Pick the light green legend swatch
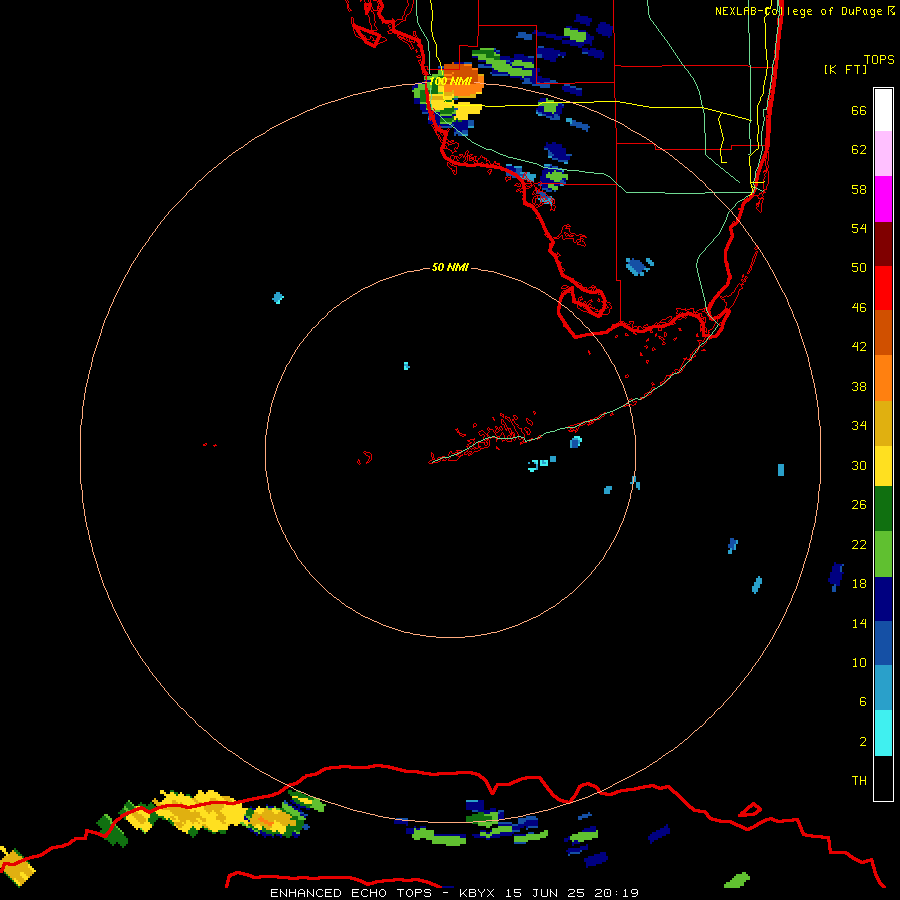 tap(883, 554)
